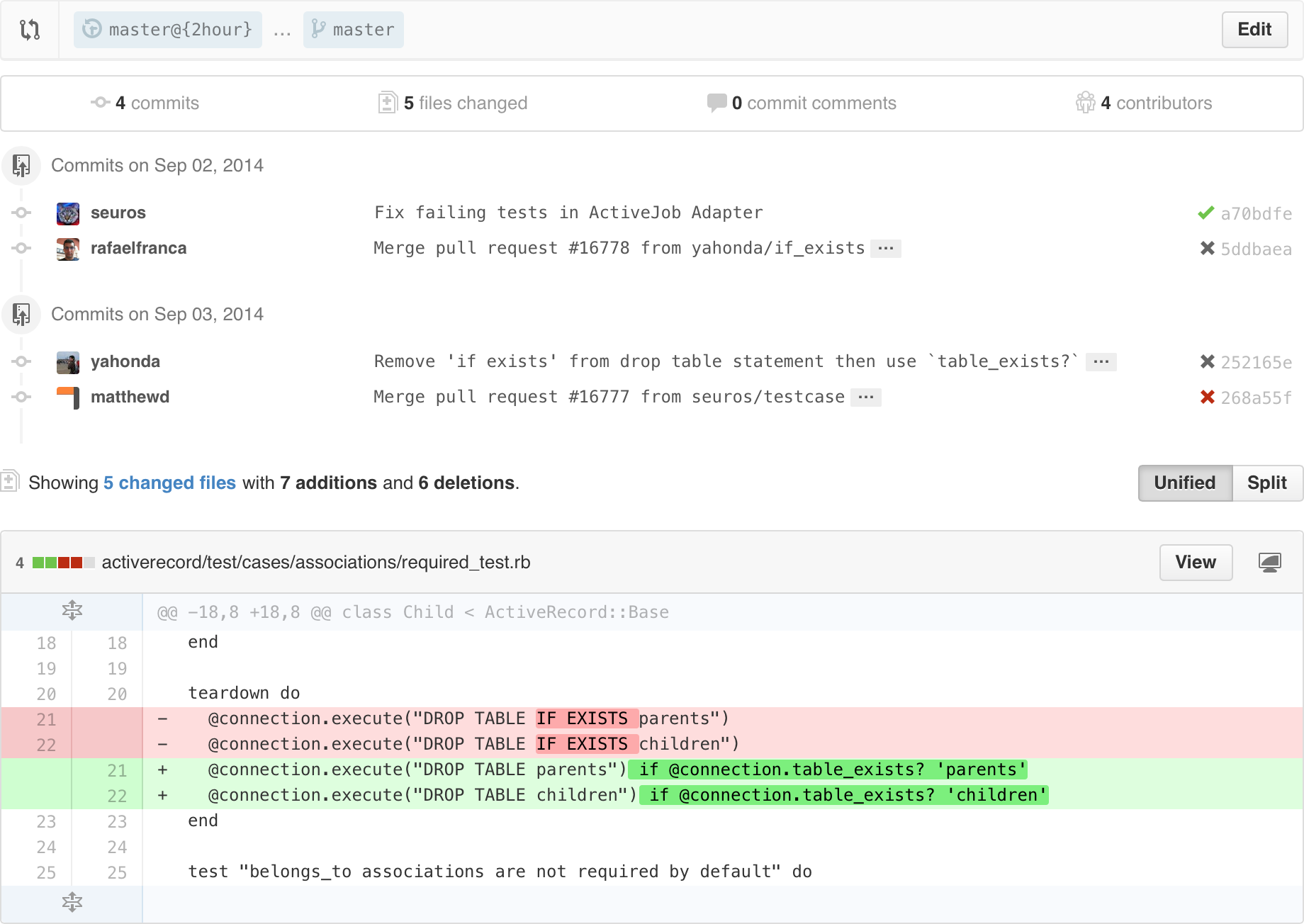
Task: Open commit hash 268a55f
Action: [x=1256, y=398]
